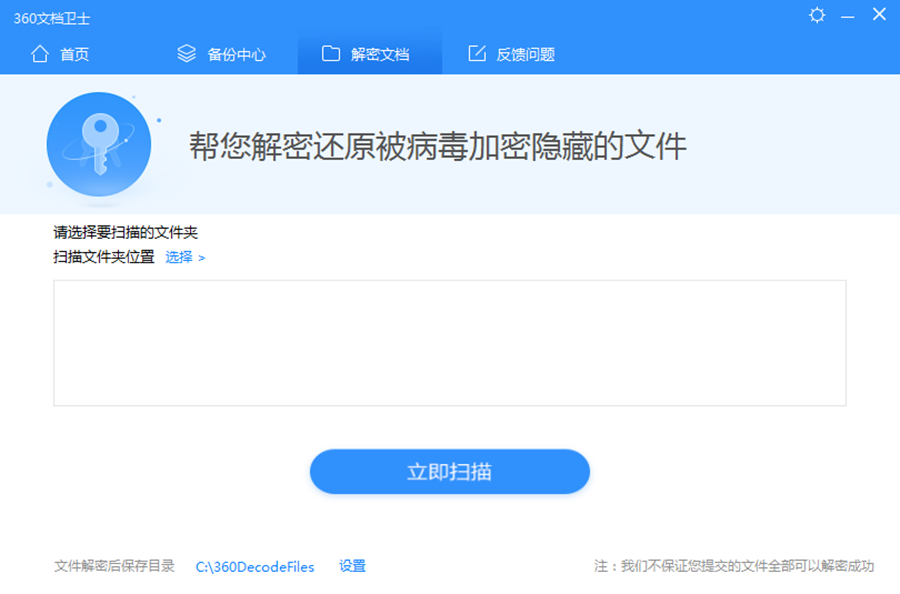Select the 解密文档 tab
The width and height of the screenshot is (900, 594).
point(370,54)
